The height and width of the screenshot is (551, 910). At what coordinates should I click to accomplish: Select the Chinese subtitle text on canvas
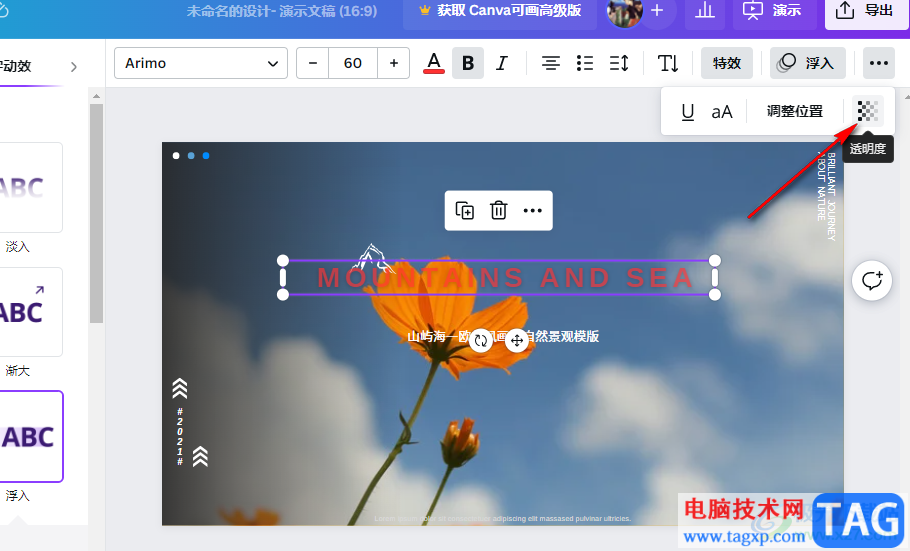503,336
